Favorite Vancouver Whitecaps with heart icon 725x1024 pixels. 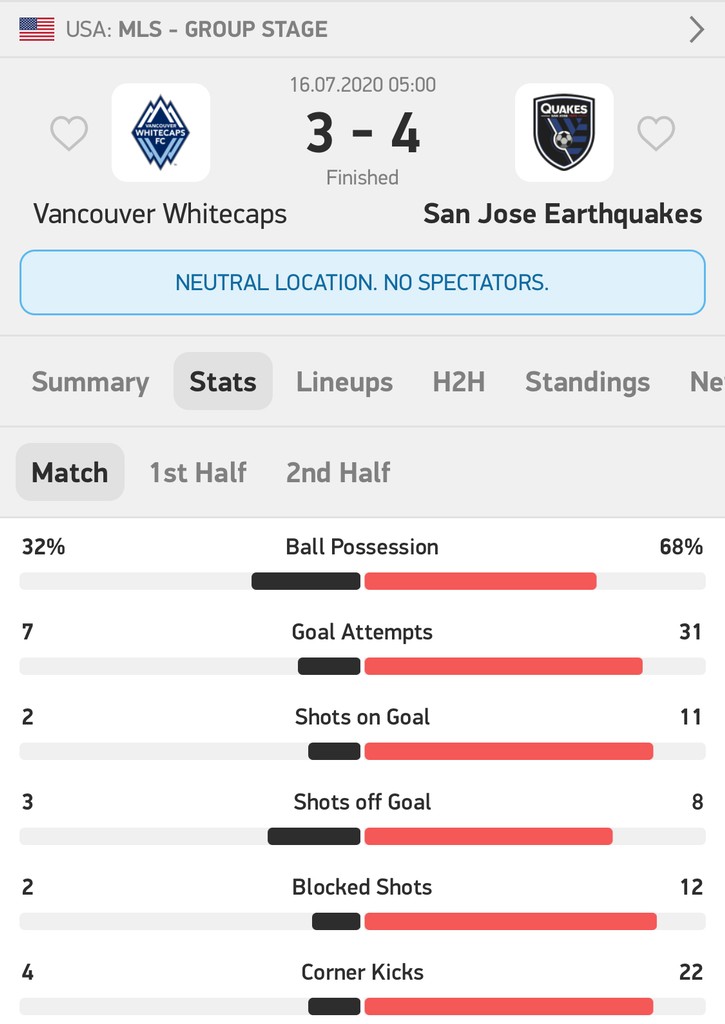(x=69, y=133)
